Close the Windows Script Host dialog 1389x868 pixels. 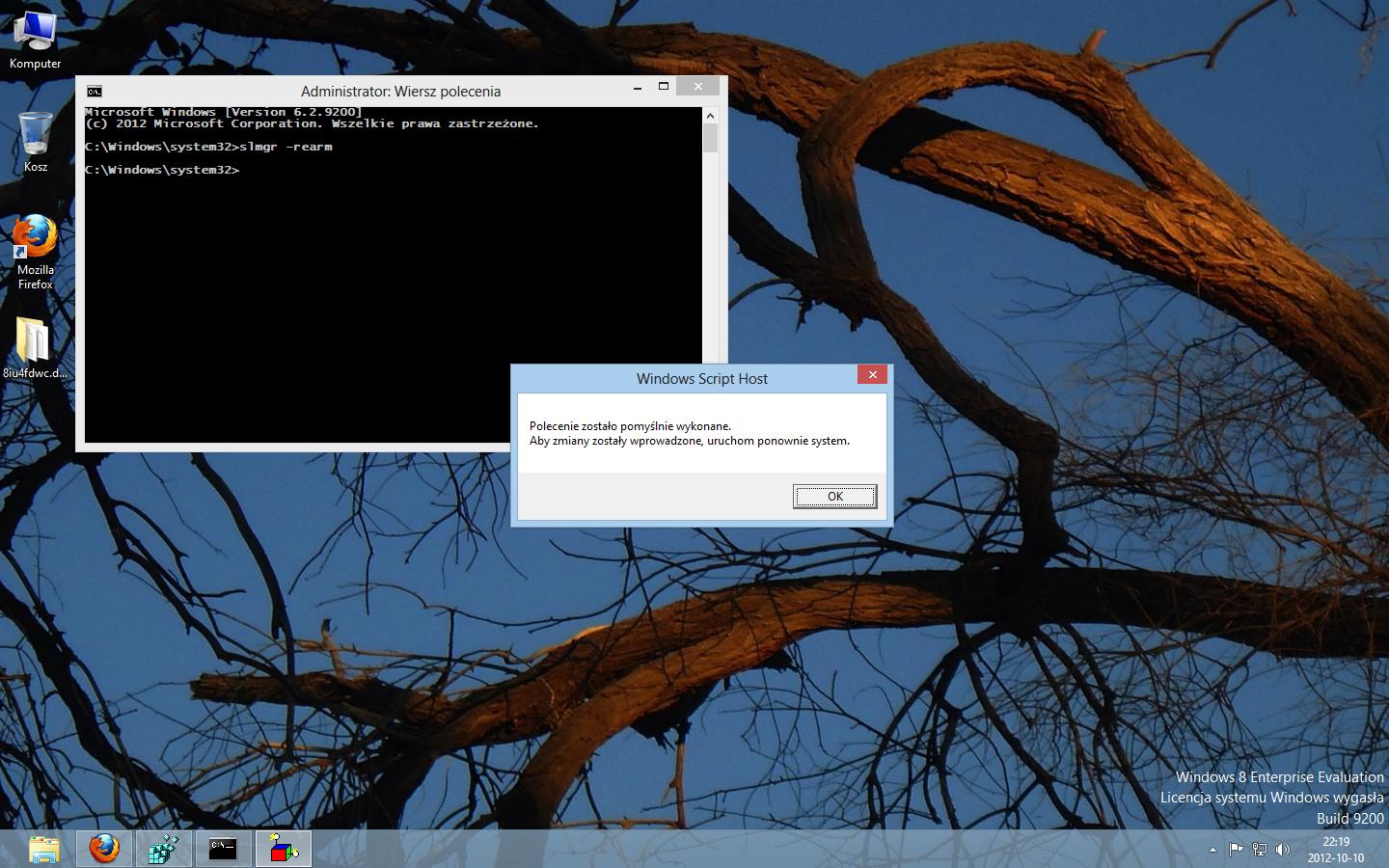click(x=872, y=374)
